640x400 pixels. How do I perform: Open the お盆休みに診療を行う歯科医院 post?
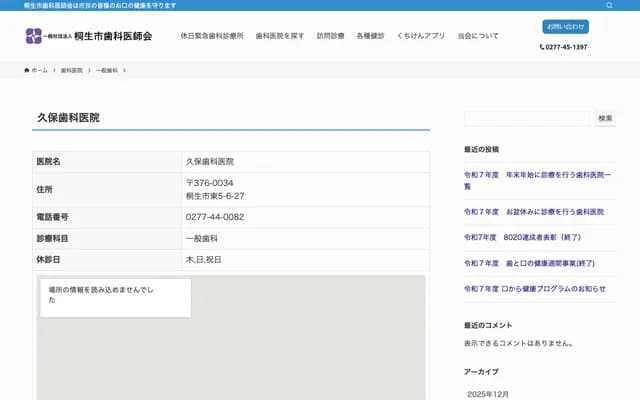[x=535, y=212]
